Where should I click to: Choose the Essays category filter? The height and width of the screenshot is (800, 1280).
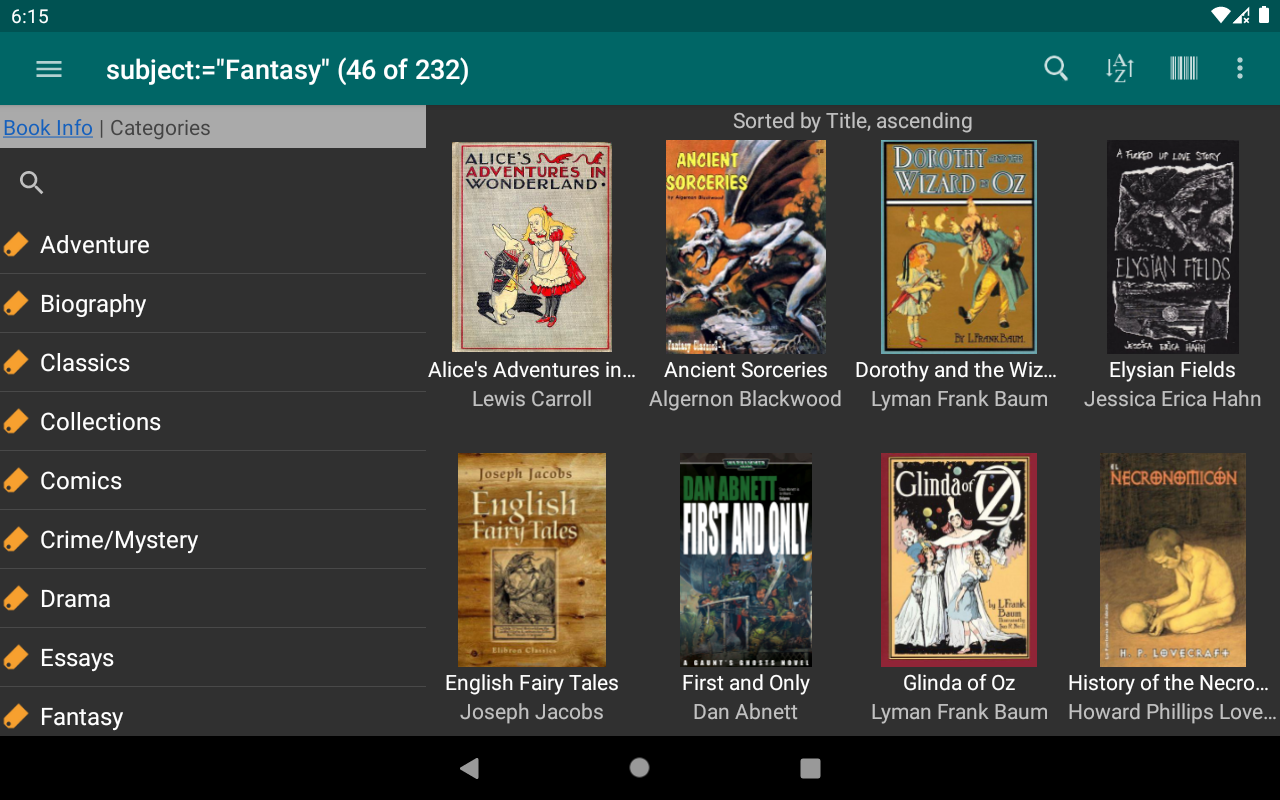pyautogui.click(x=76, y=657)
